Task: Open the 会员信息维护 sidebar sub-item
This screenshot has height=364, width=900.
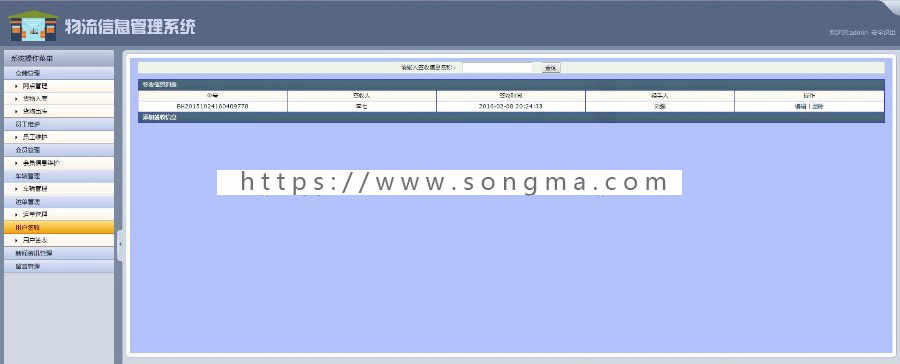Action: [59, 163]
